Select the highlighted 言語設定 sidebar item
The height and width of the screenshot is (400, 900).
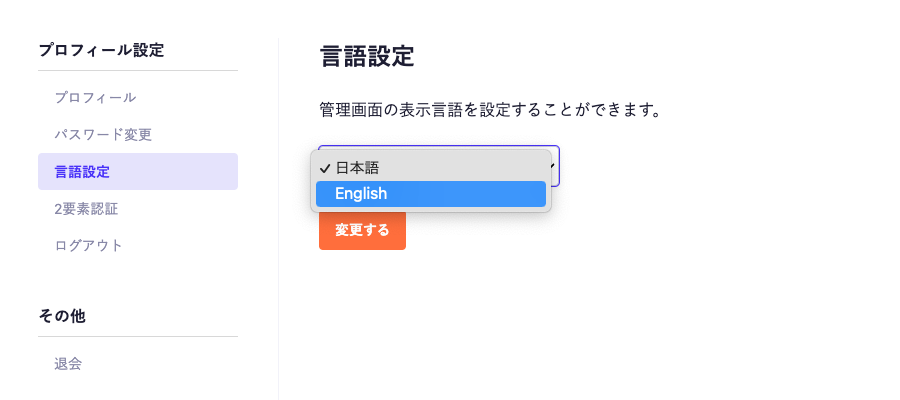pyautogui.click(x=82, y=172)
